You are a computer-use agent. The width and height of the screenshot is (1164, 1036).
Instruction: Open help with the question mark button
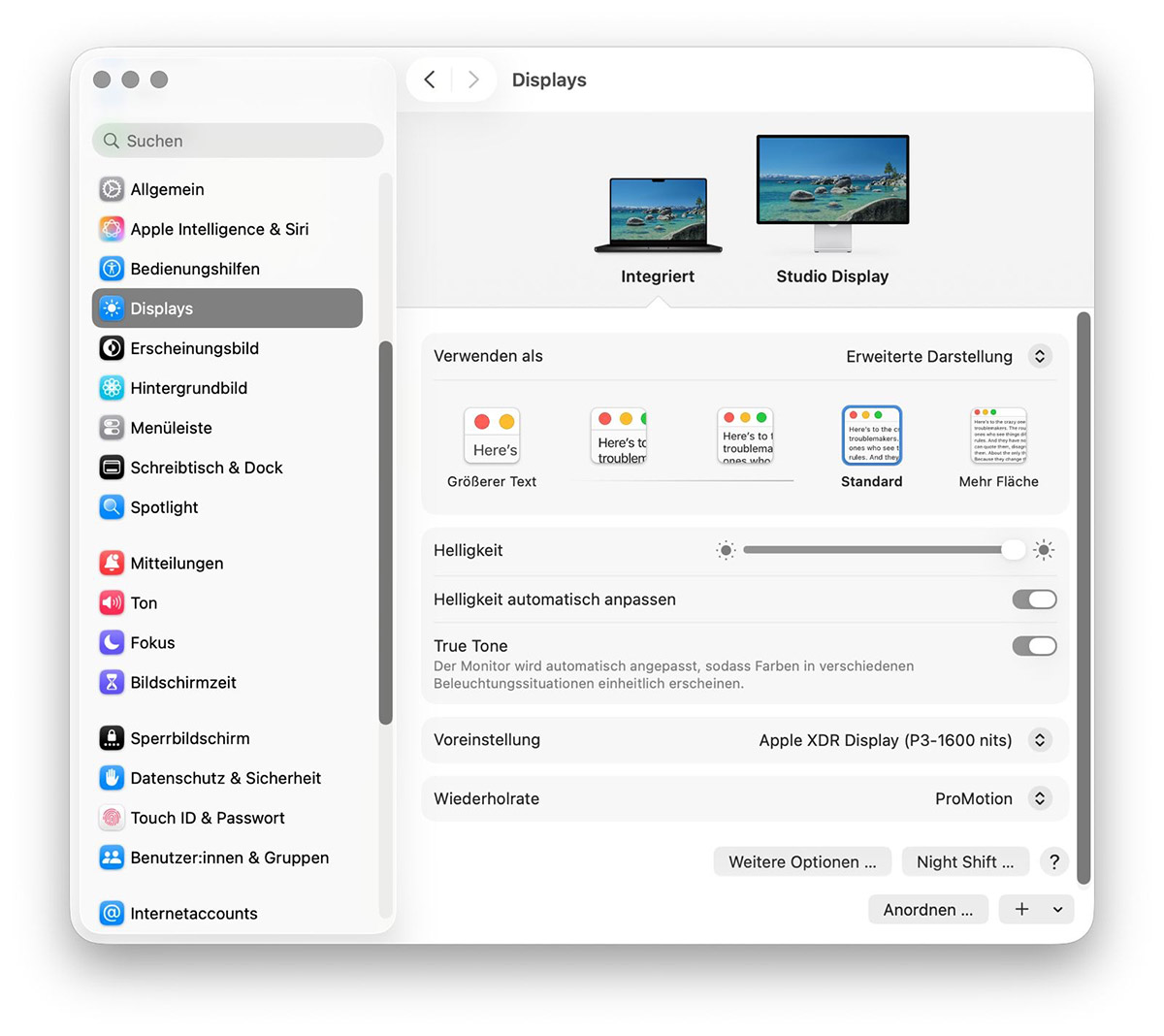pyautogui.click(x=1054, y=861)
